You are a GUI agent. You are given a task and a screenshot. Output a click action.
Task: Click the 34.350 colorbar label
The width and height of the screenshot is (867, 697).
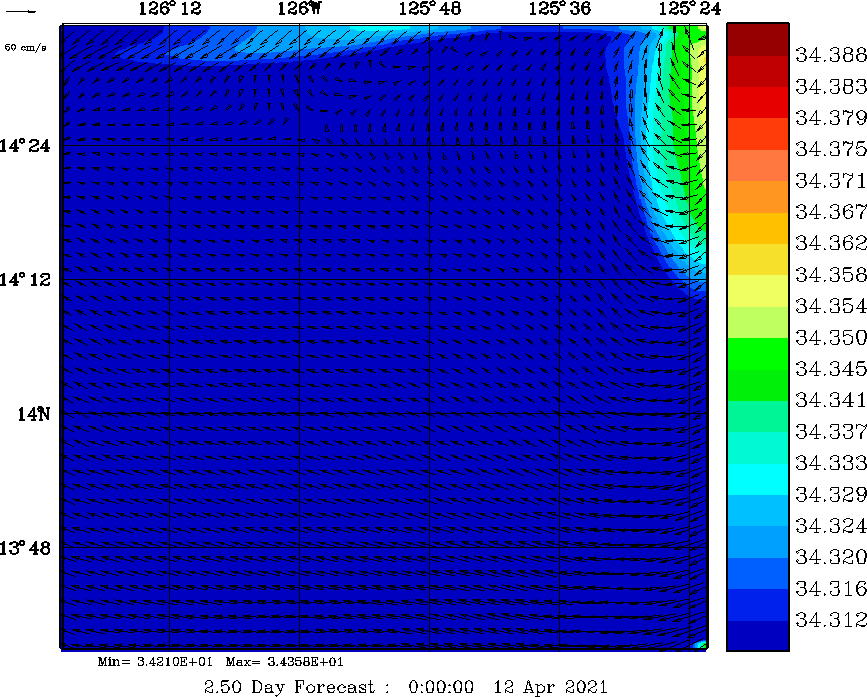[831, 337]
